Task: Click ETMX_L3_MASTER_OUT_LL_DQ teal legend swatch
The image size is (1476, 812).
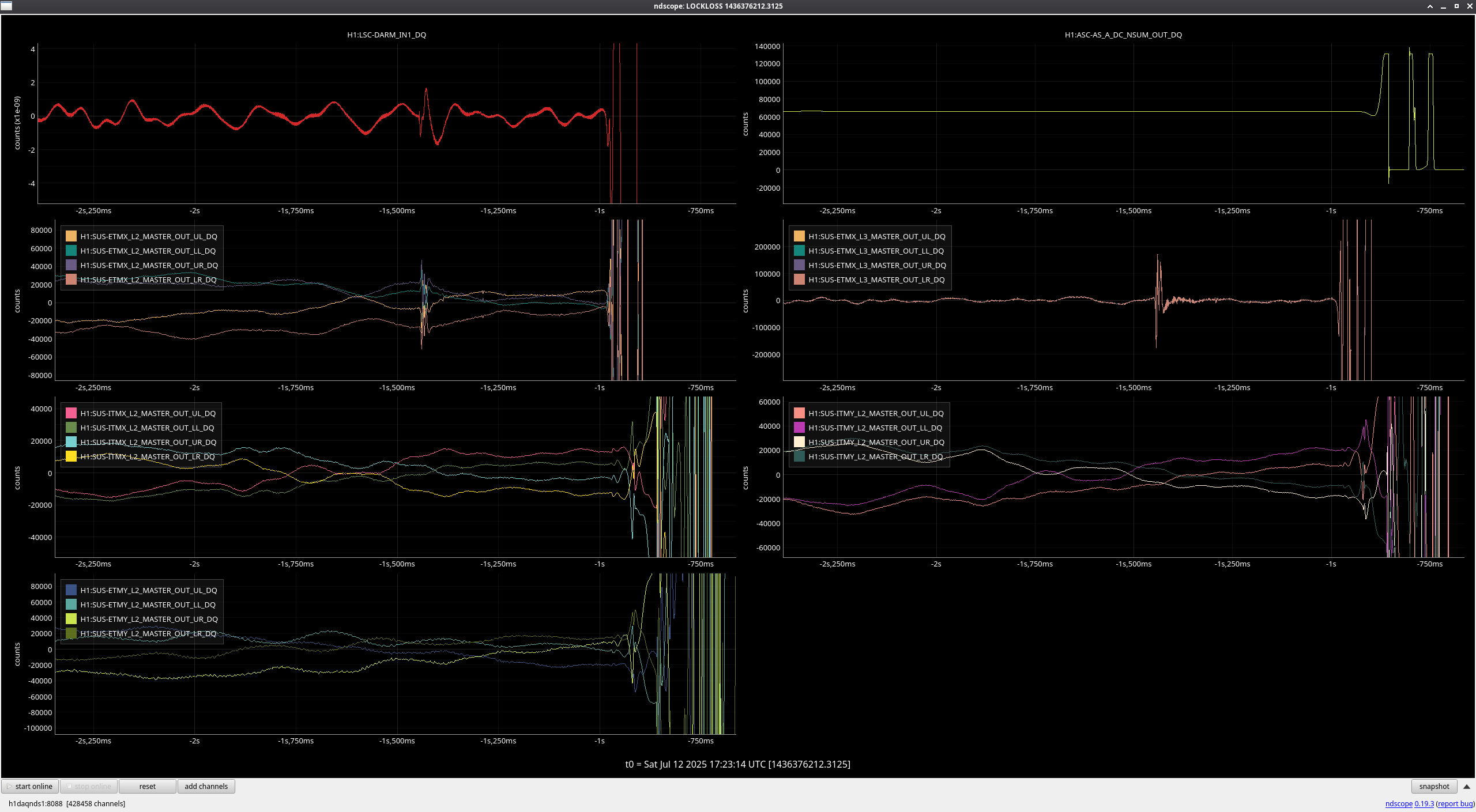Action: [x=799, y=251]
